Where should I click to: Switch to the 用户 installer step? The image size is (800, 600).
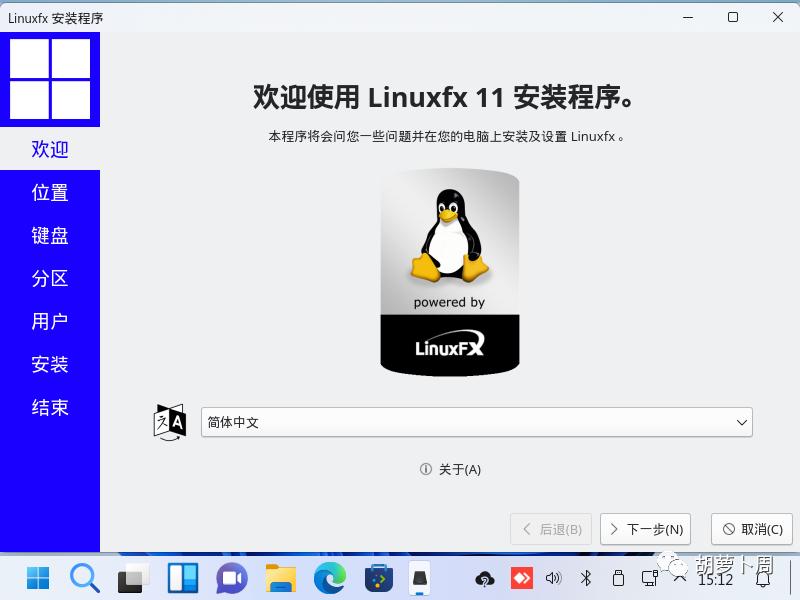point(50,321)
